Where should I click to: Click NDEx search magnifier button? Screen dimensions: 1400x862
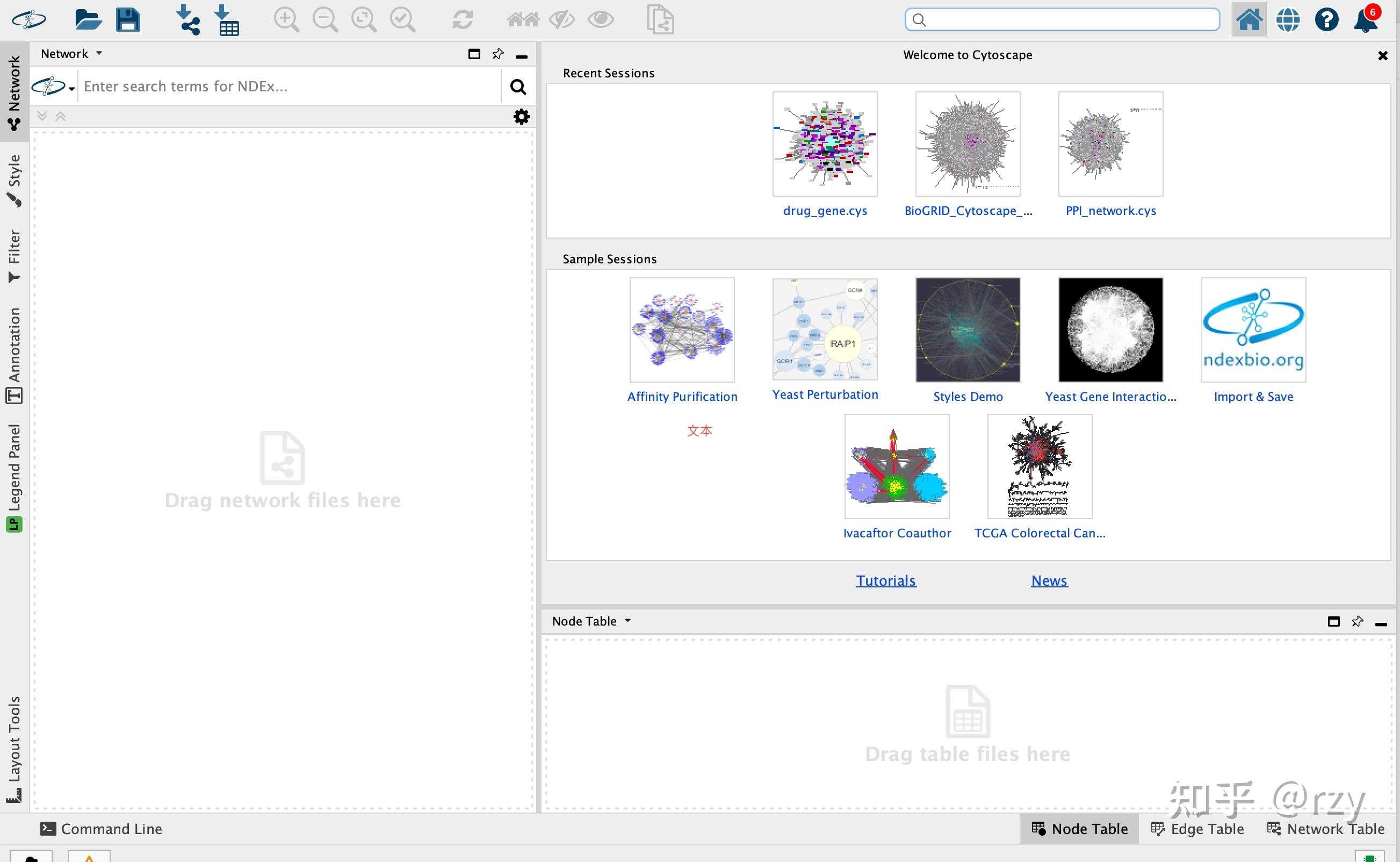pos(517,87)
